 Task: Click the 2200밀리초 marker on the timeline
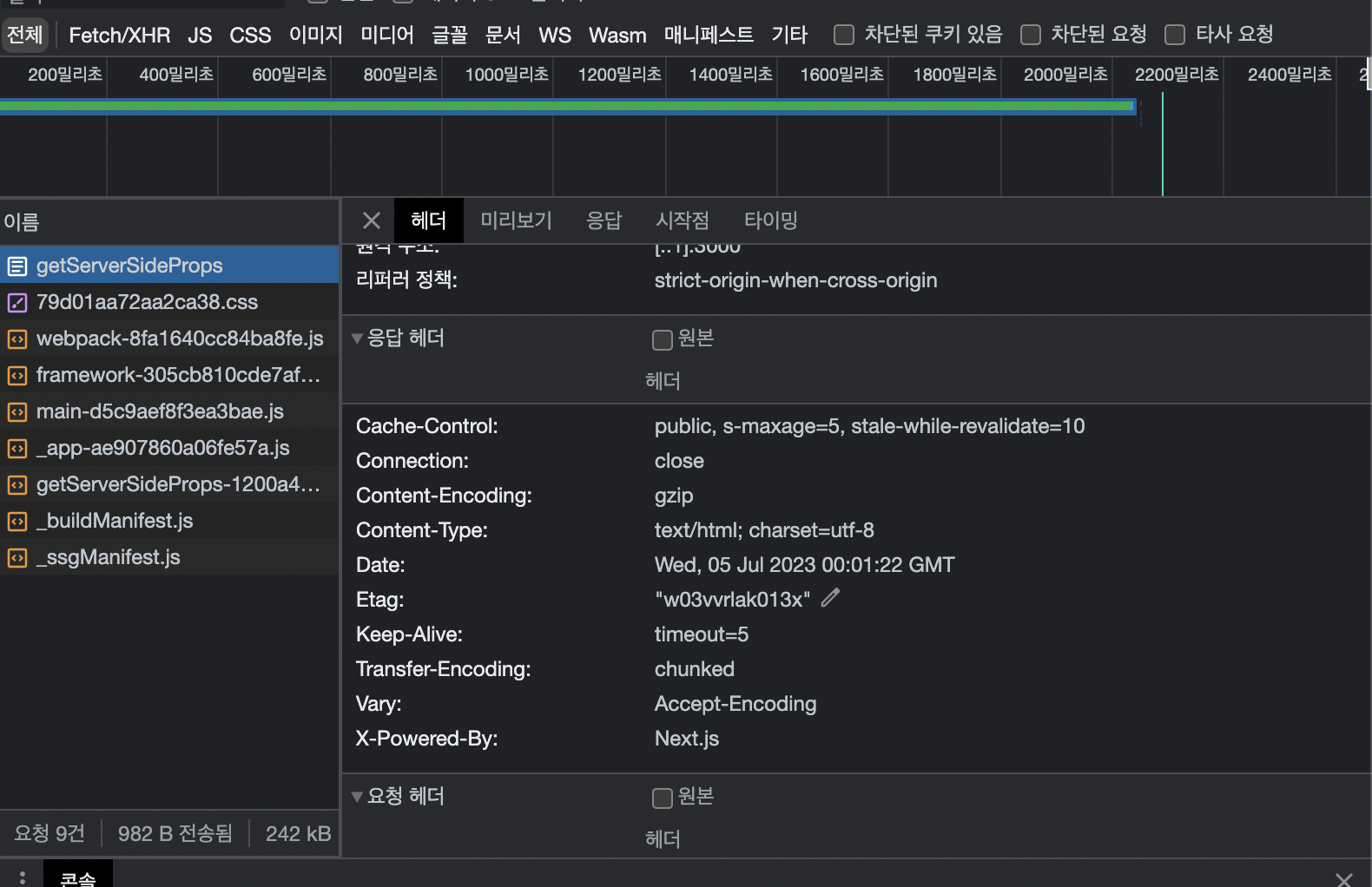[1177, 75]
